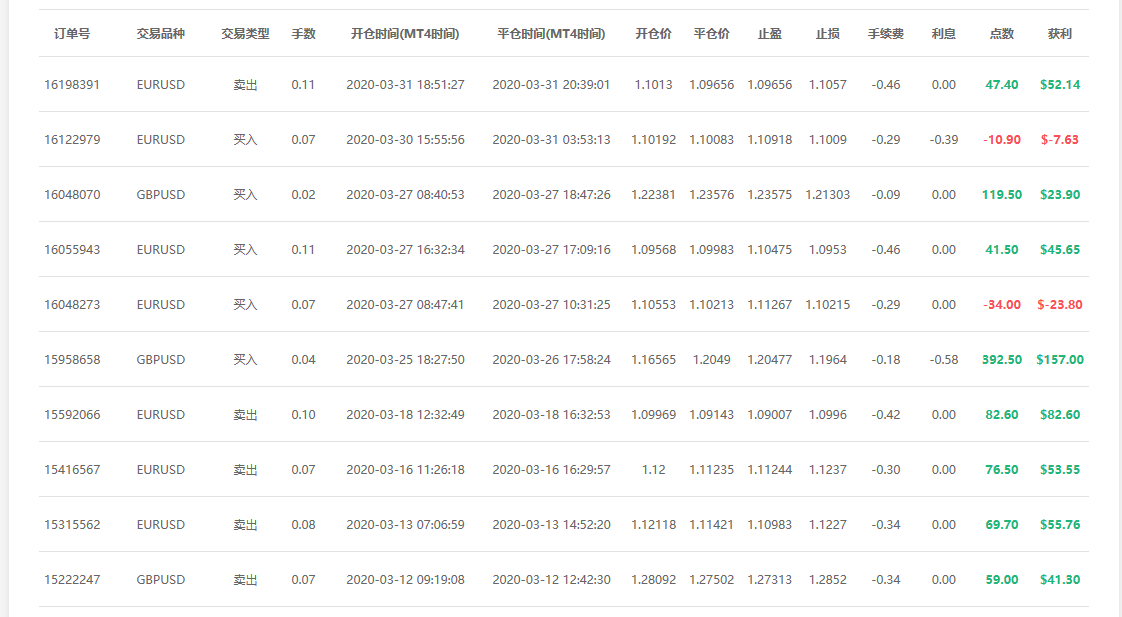Click the 交易类型 column header
Viewport: 1122px width, 617px height.
pos(245,34)
